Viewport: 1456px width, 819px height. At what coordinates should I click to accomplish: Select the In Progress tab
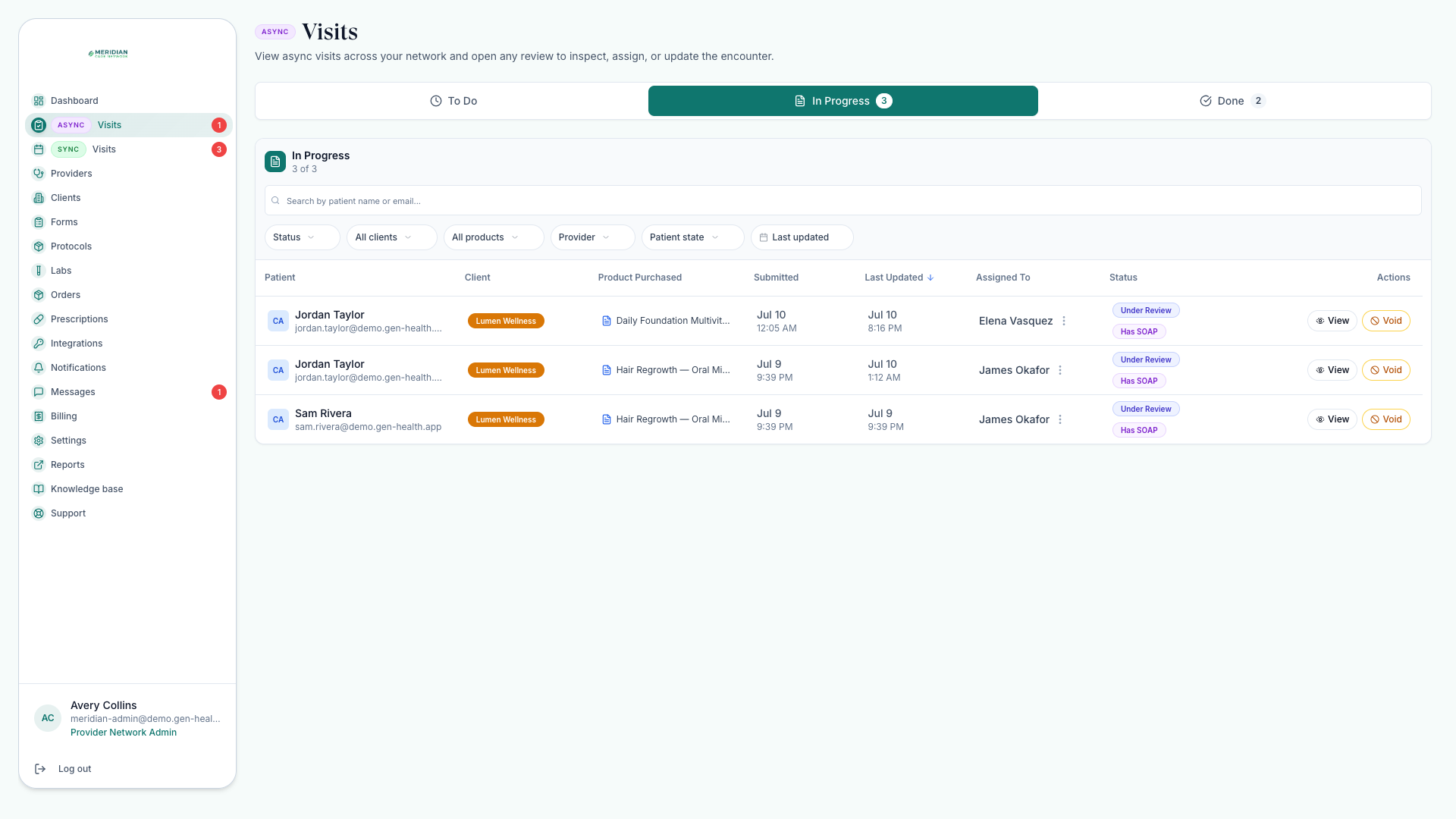pyautogui.click(x=843, y=101)
